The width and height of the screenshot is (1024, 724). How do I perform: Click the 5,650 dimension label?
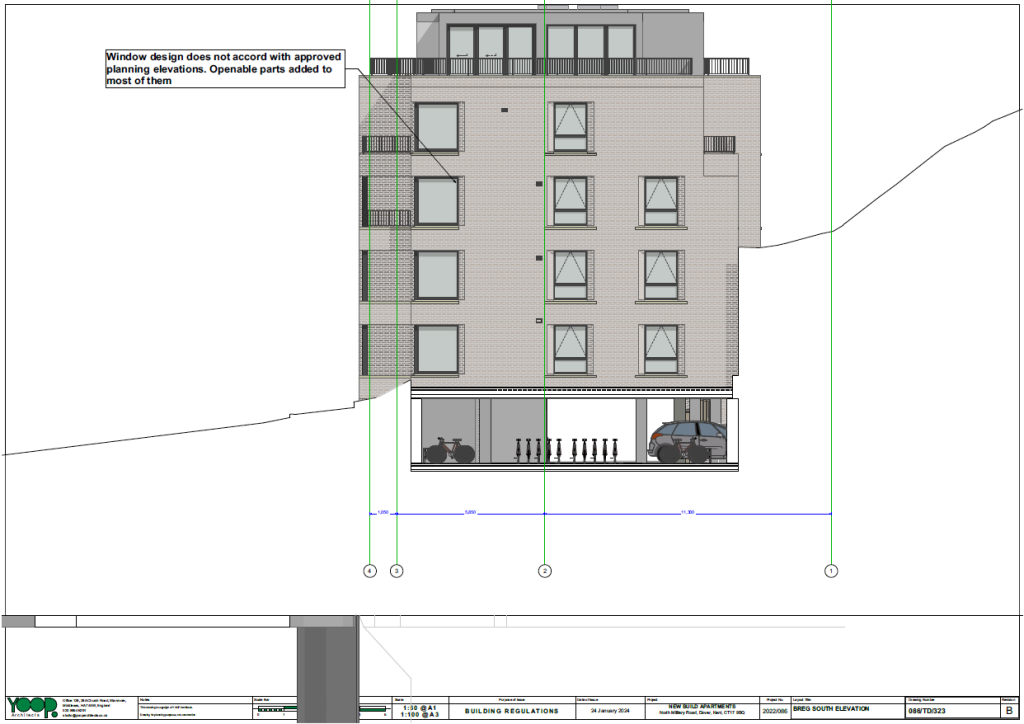[470, 513]
